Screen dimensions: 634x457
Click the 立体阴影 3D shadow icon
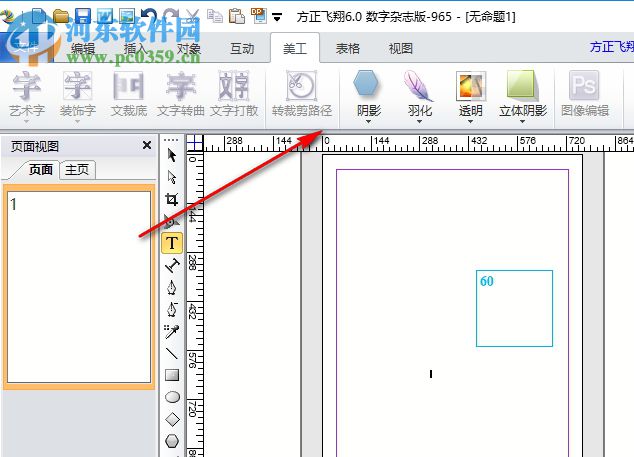point(522,85)
